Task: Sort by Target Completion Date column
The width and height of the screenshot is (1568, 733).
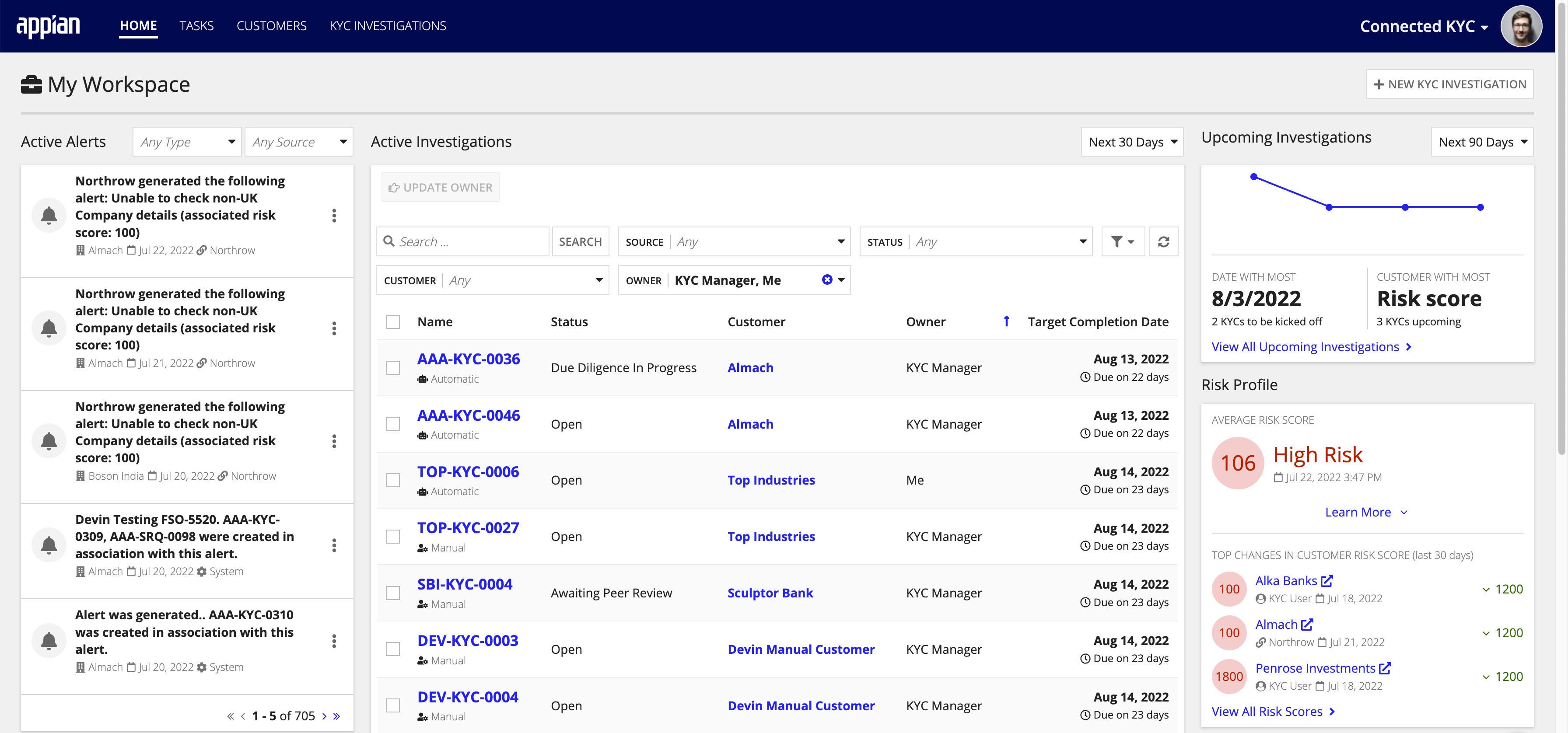Action: [x=1098, y=321]
